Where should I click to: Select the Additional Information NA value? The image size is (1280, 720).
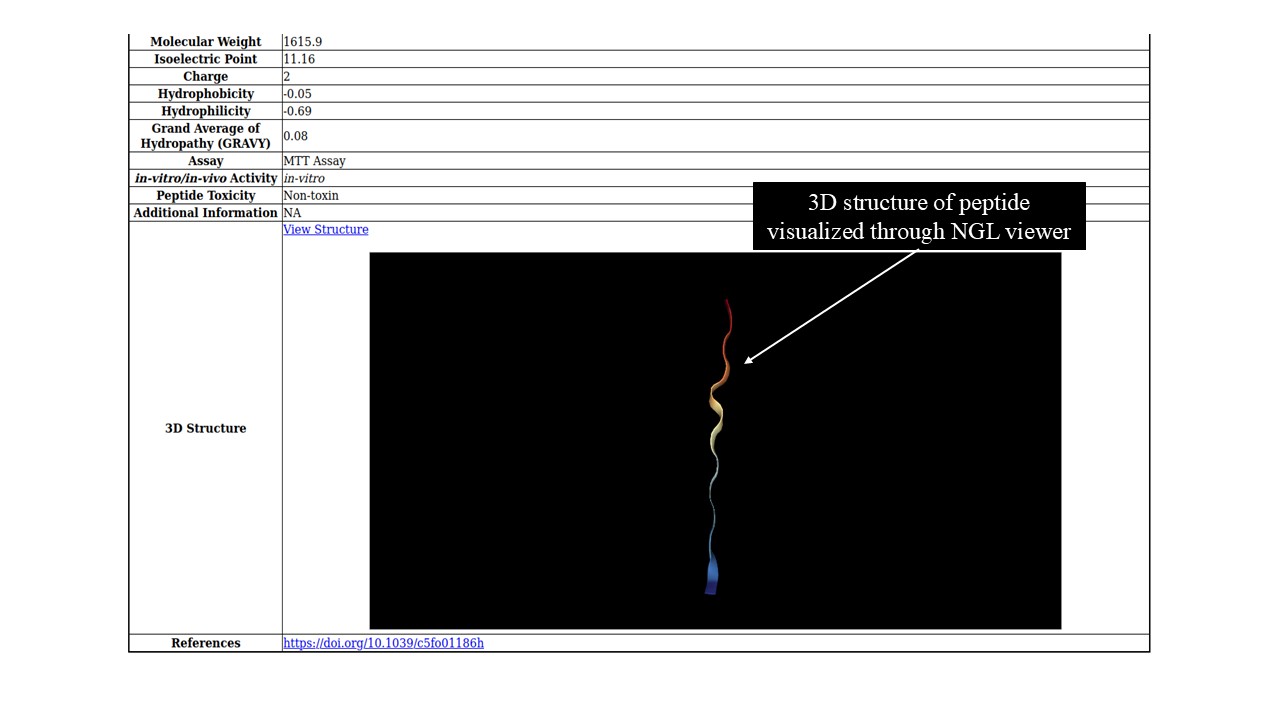point(292,213)
